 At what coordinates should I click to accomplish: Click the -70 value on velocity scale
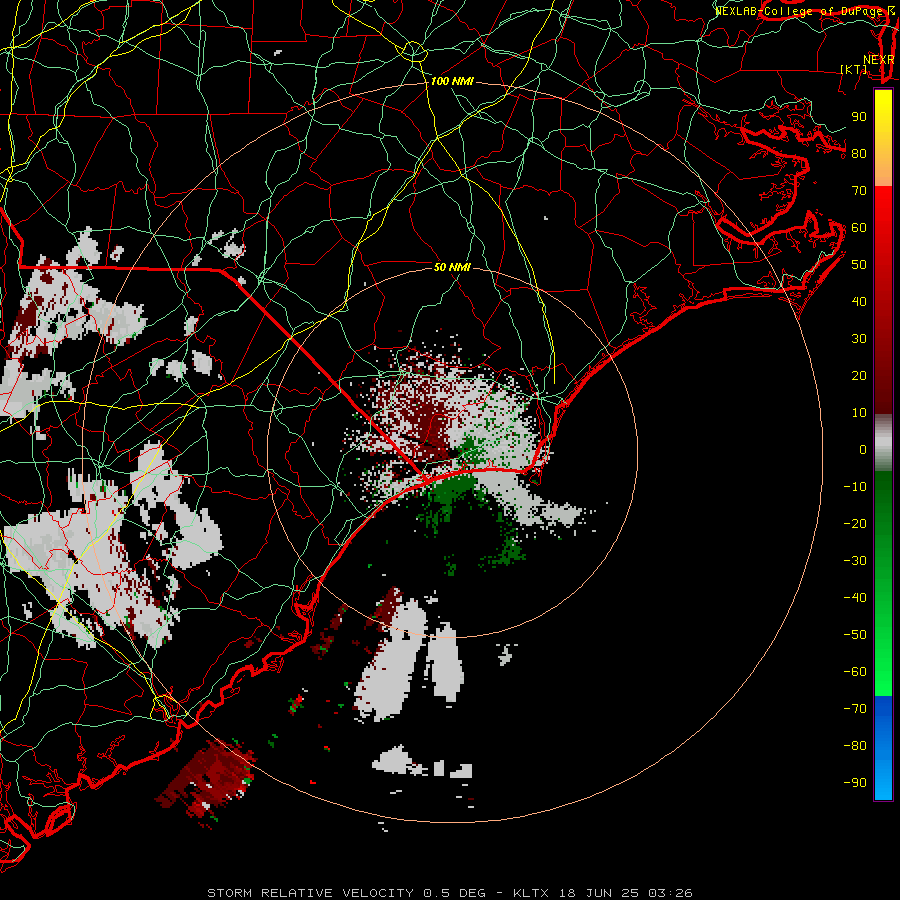(855, 709)
